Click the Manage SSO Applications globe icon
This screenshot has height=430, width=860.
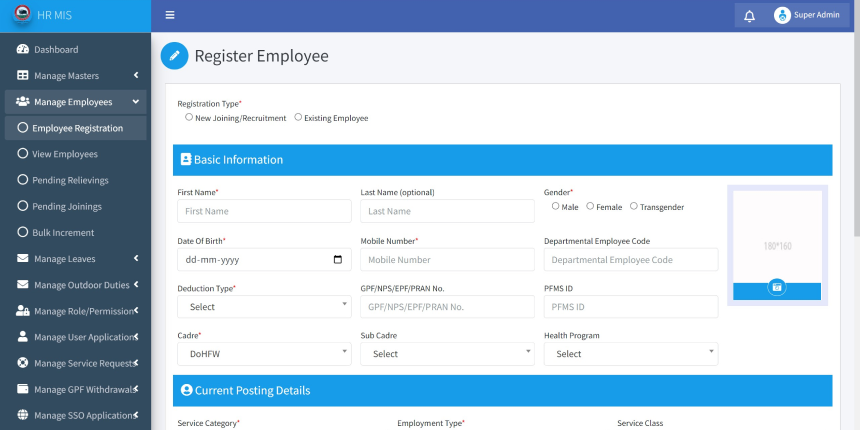[x=22, y=415]
